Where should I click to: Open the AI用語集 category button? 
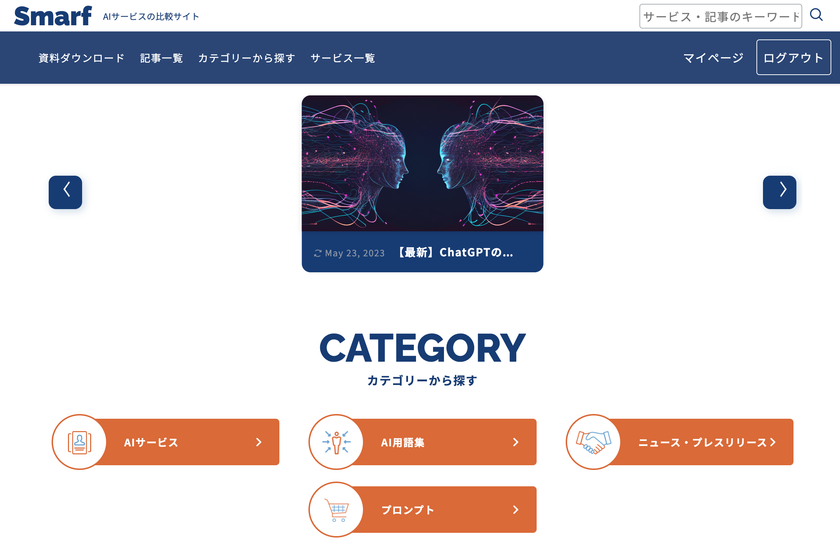point(423,442)
